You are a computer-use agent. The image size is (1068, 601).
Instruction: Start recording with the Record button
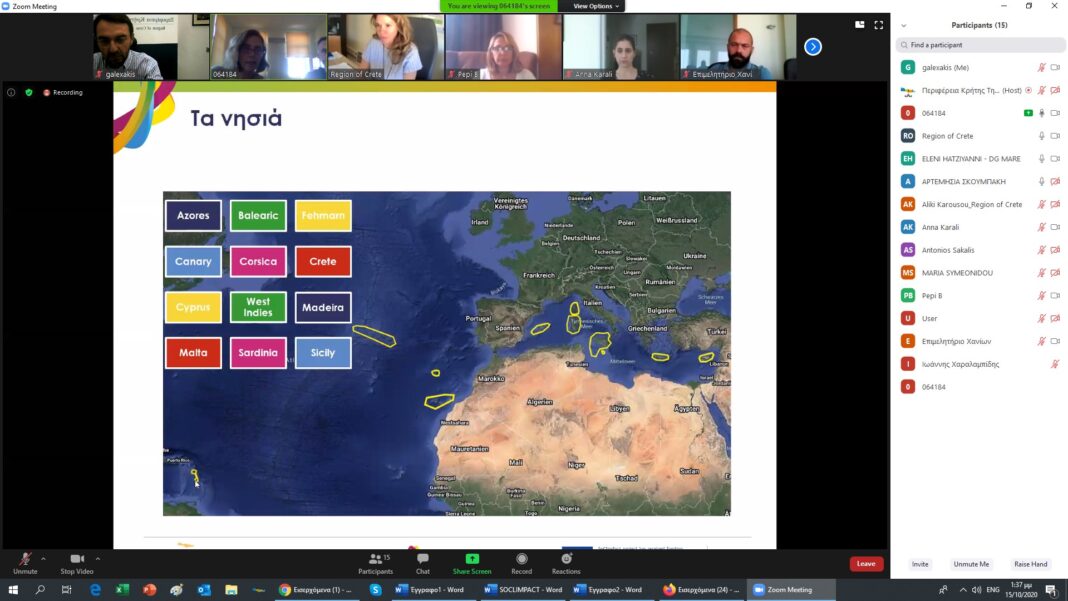(x=521, y=562)
